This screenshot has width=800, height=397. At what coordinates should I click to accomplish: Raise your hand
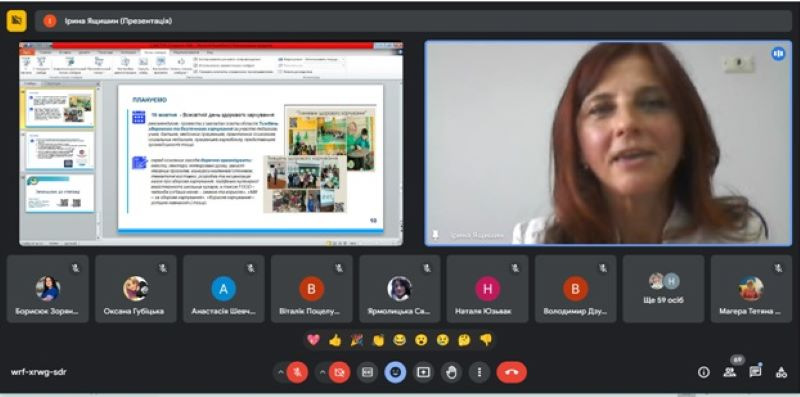[x=452, y=373]
